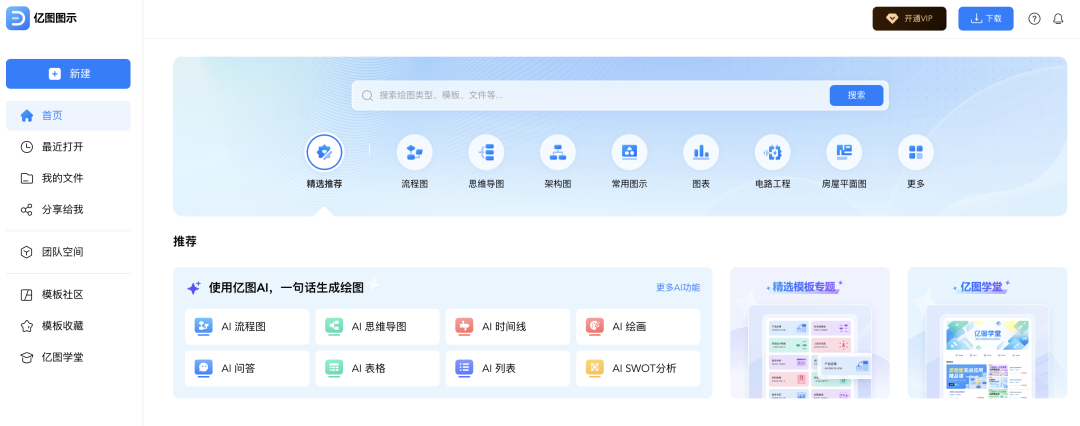Image resolution: width=1080 pixels, height=426 pixels.
Task: Open AI 流程图 tool
Action: [x=247, y=327]
